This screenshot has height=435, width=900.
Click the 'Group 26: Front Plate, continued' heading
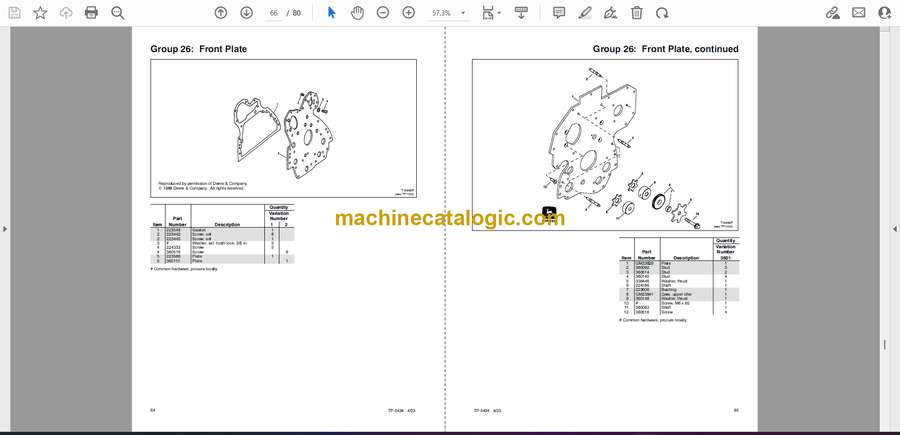coord(666,49)
